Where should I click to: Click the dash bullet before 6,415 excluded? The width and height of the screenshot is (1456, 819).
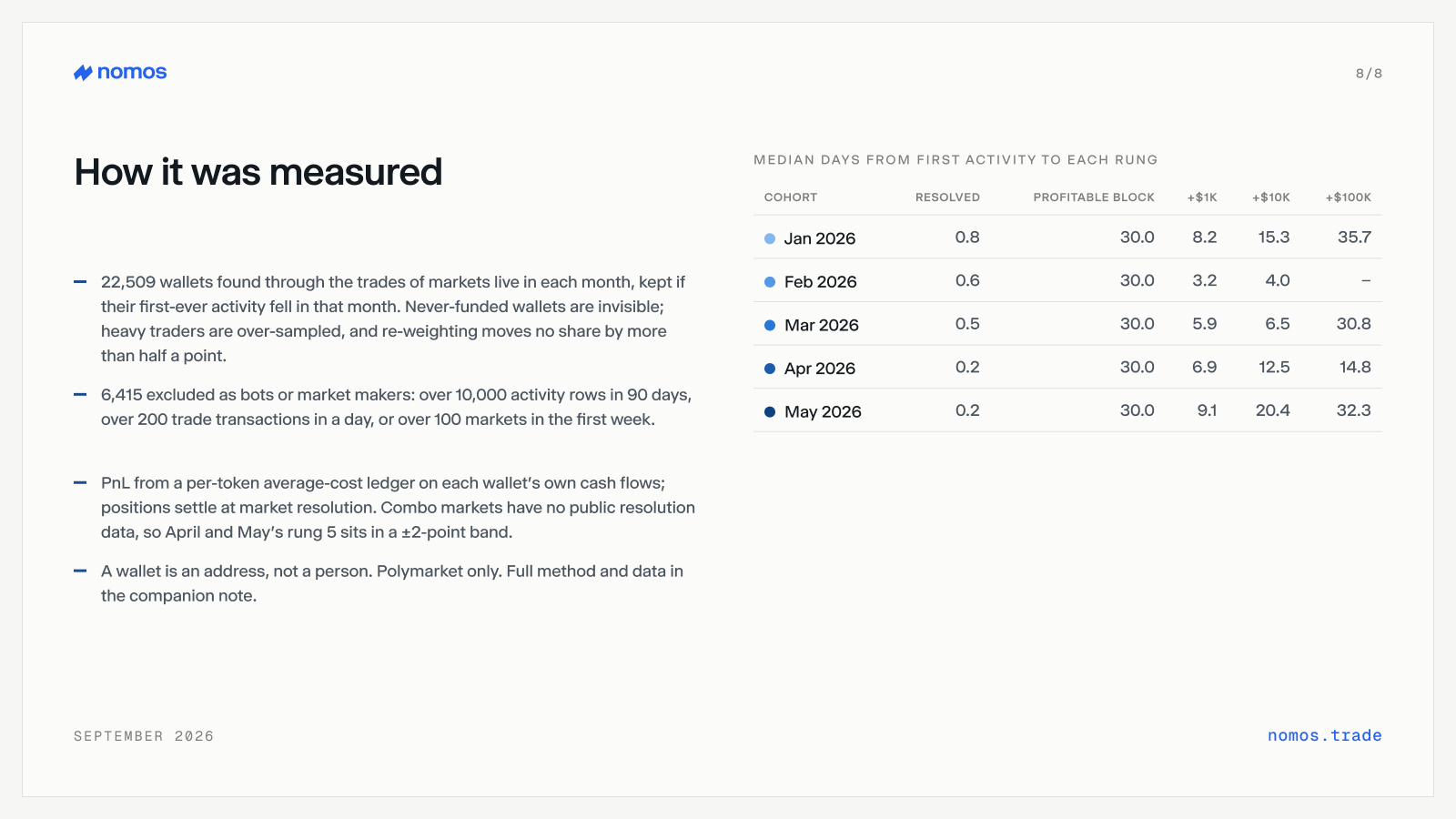pos(80,395)
